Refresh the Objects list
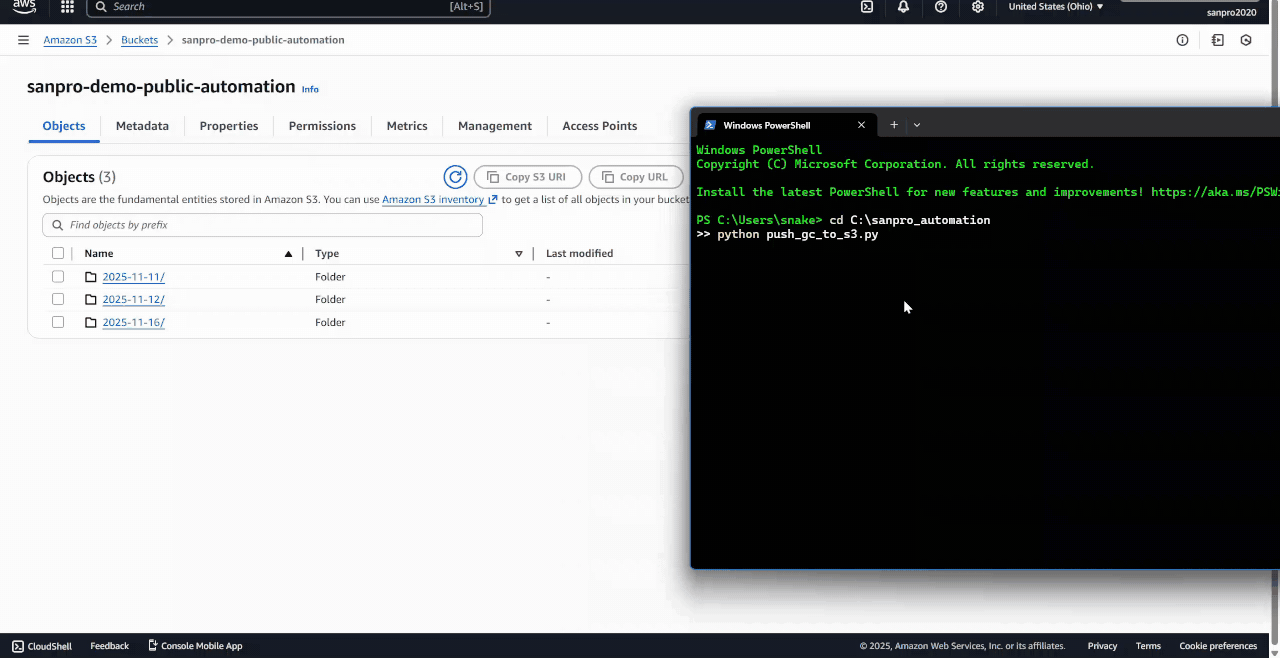This screenshot has width=1280, height=658. coord(455,176)
